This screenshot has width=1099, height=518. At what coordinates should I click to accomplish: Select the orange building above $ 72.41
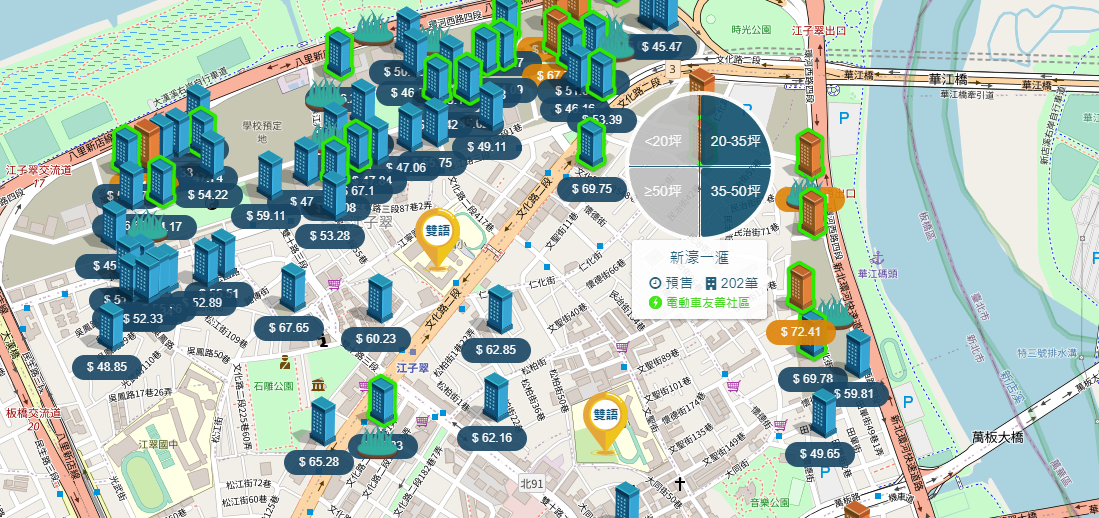click(x=800, y=287)
